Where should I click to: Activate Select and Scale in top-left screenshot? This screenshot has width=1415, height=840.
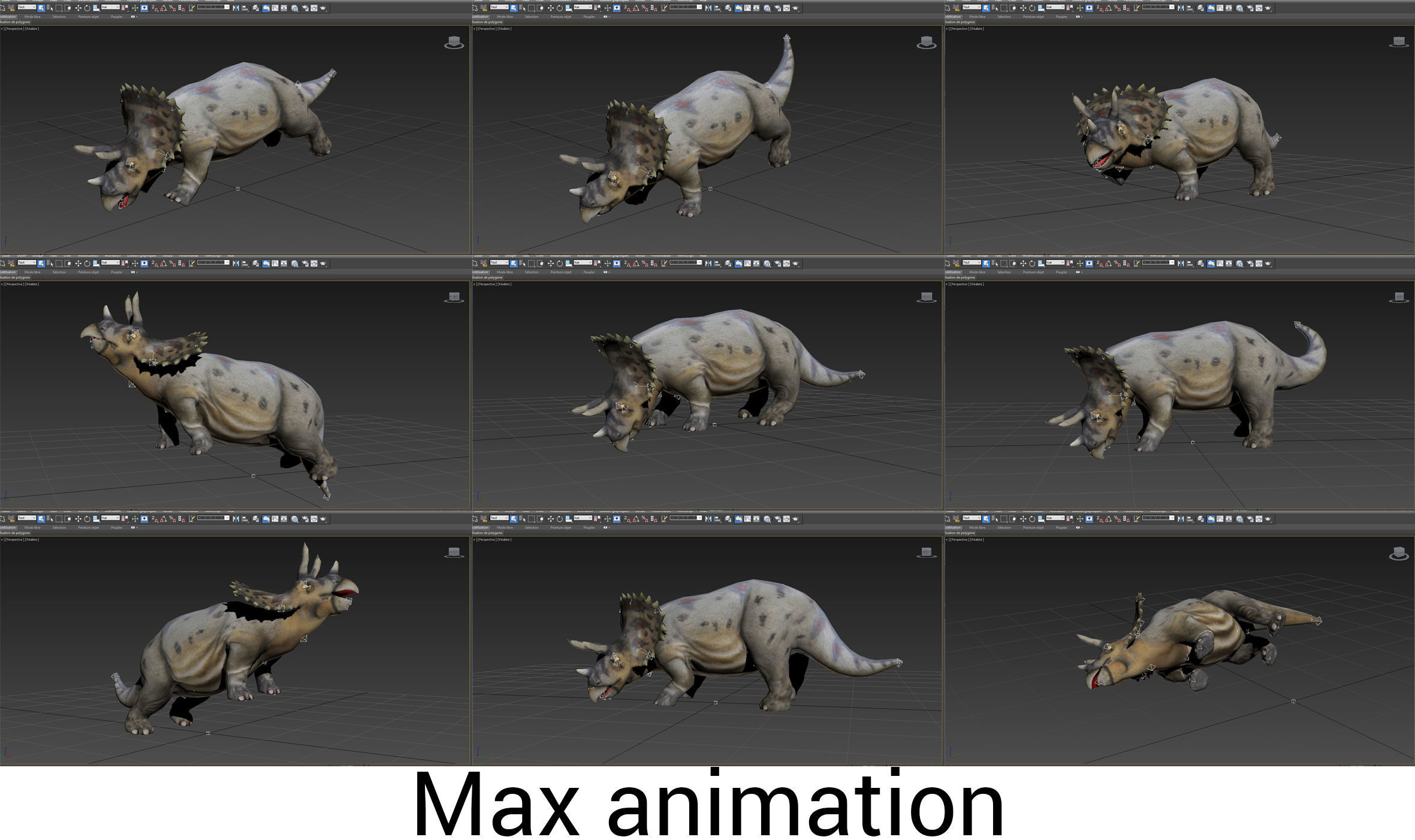(x=96, y=8)
